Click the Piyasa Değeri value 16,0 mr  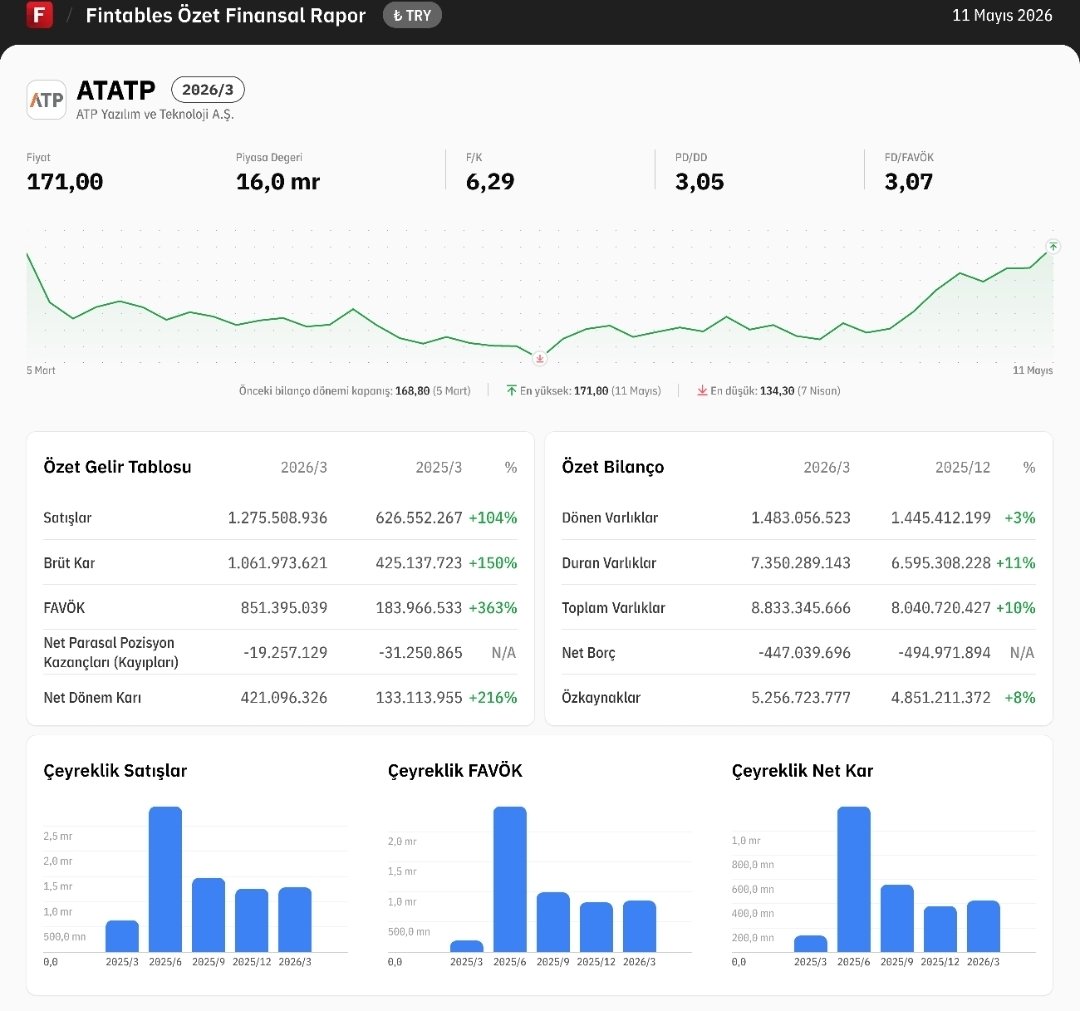point(278,182)
